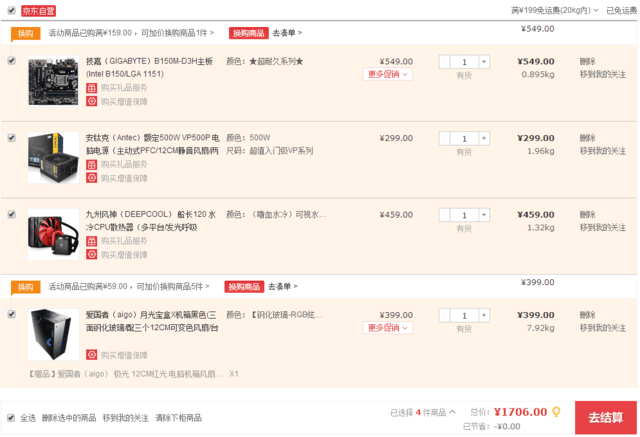Viewport: 640px width, 437px height.
Task: Open aigo 月光宝盒 case thumbnail
Action: pyautogui.click(x=53, y=335)
